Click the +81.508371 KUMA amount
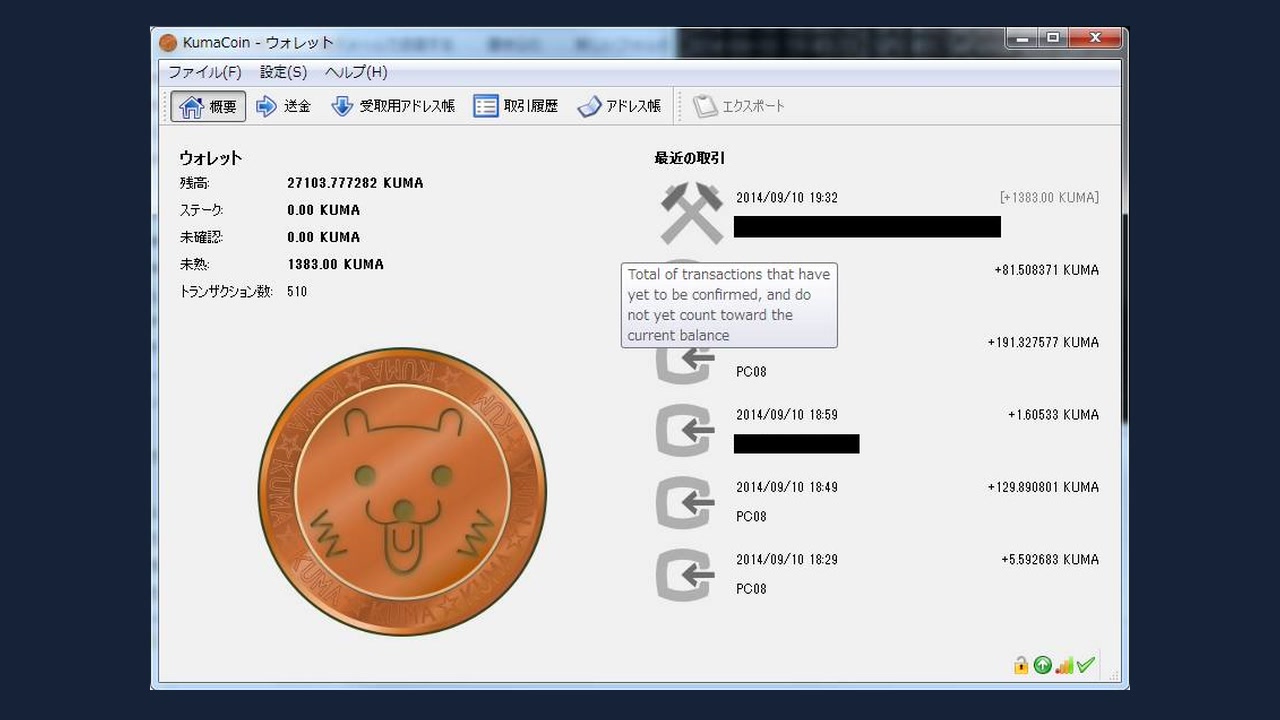Viewport: 1280px width, 720px height. click(x=1046, y=270)
